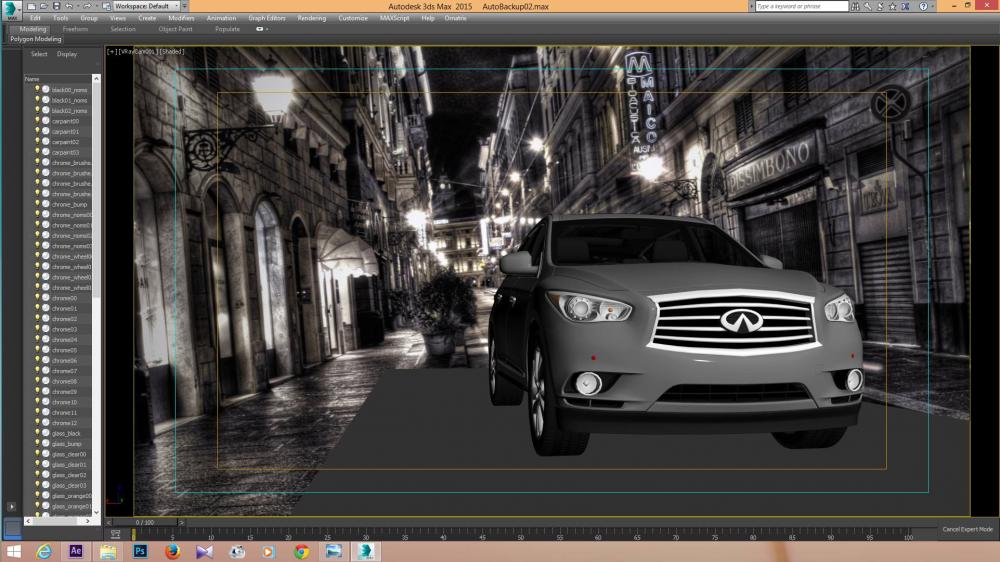Screen dimensions: 1000x562
Task: Toggle the lightbulb visibility for carpaint01
Action: [37, 131]
